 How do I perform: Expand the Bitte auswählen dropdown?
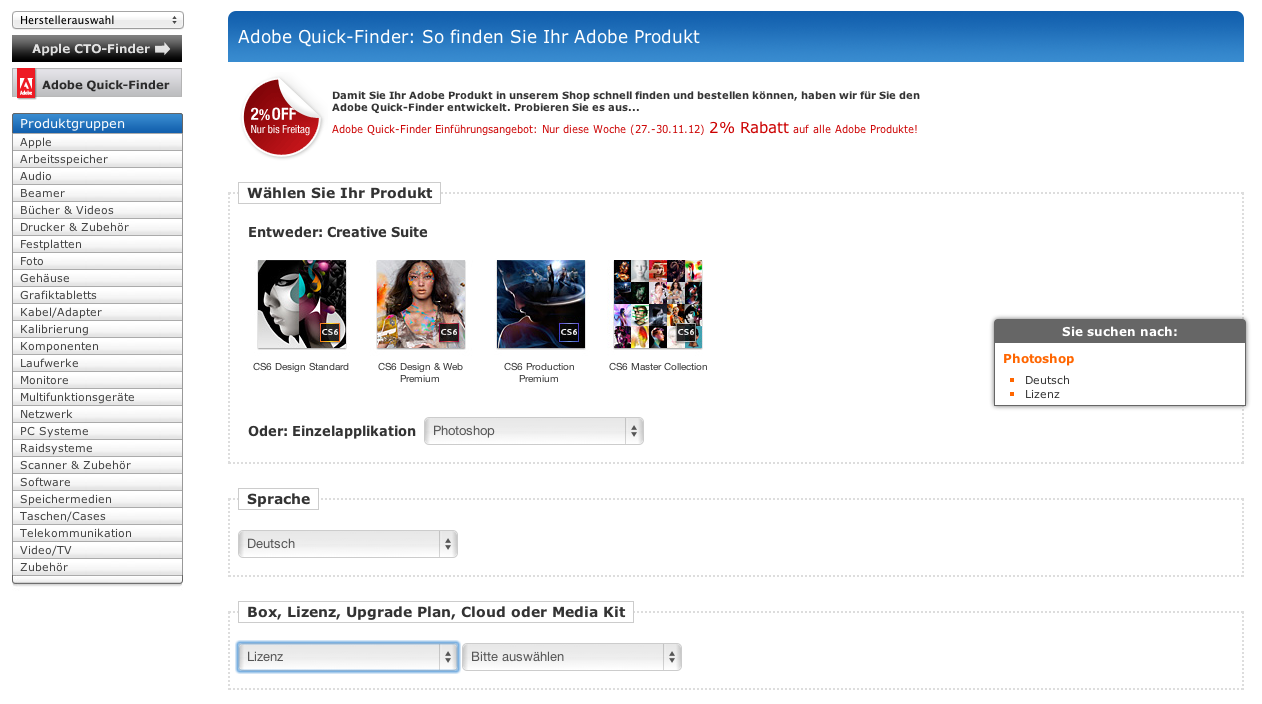pos(571,657)
